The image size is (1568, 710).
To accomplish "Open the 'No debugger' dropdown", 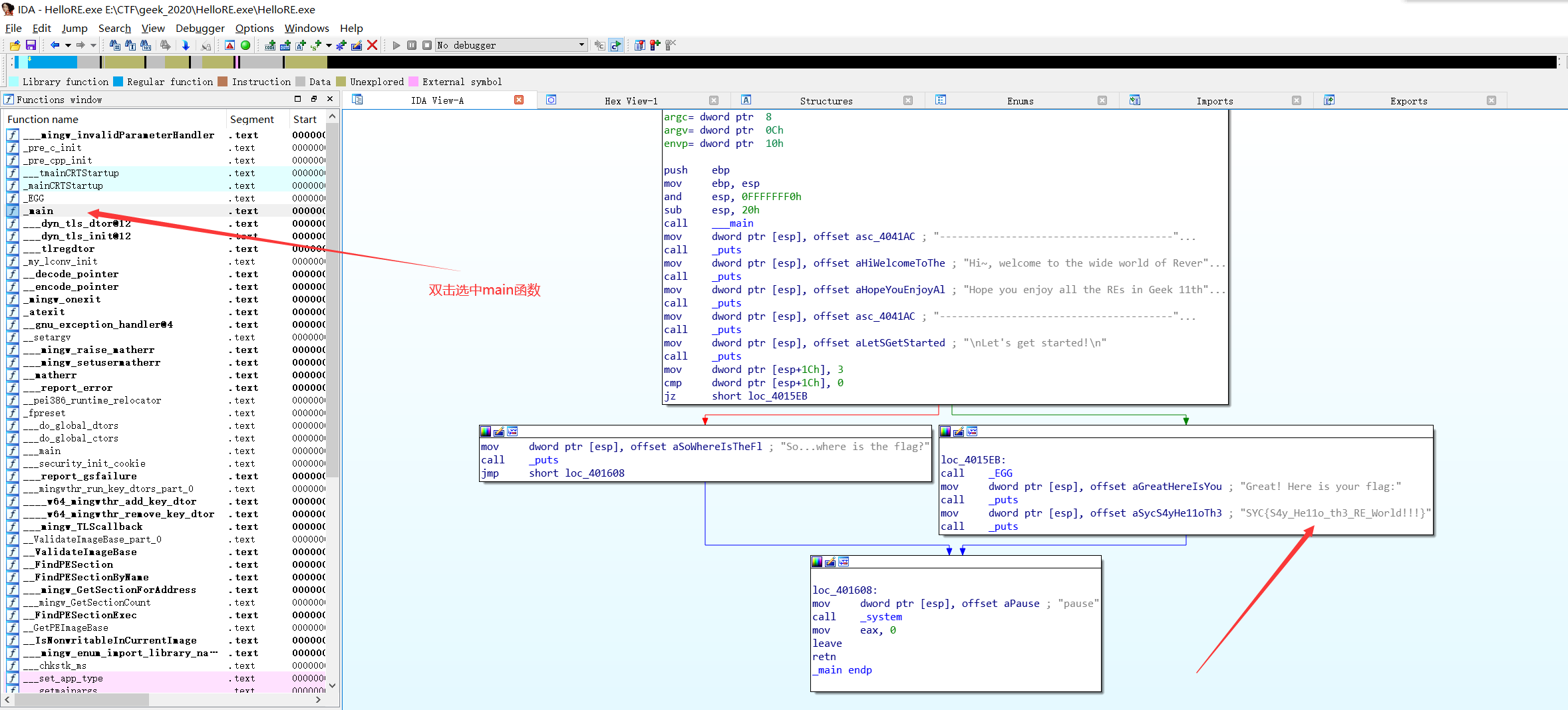I will (x=581, y=45).
